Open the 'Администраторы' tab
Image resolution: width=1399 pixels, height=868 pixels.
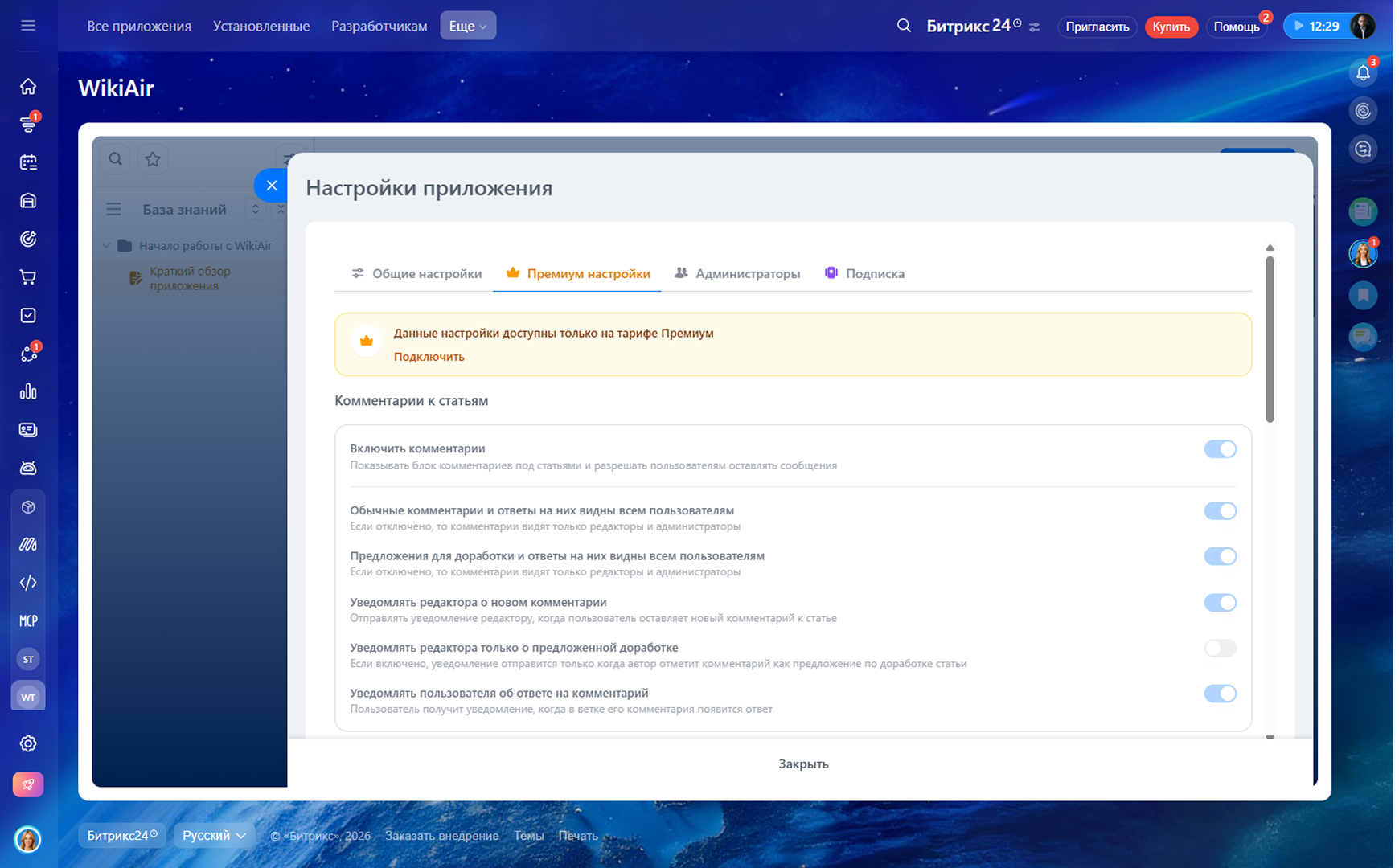click(x=737, y=274)
